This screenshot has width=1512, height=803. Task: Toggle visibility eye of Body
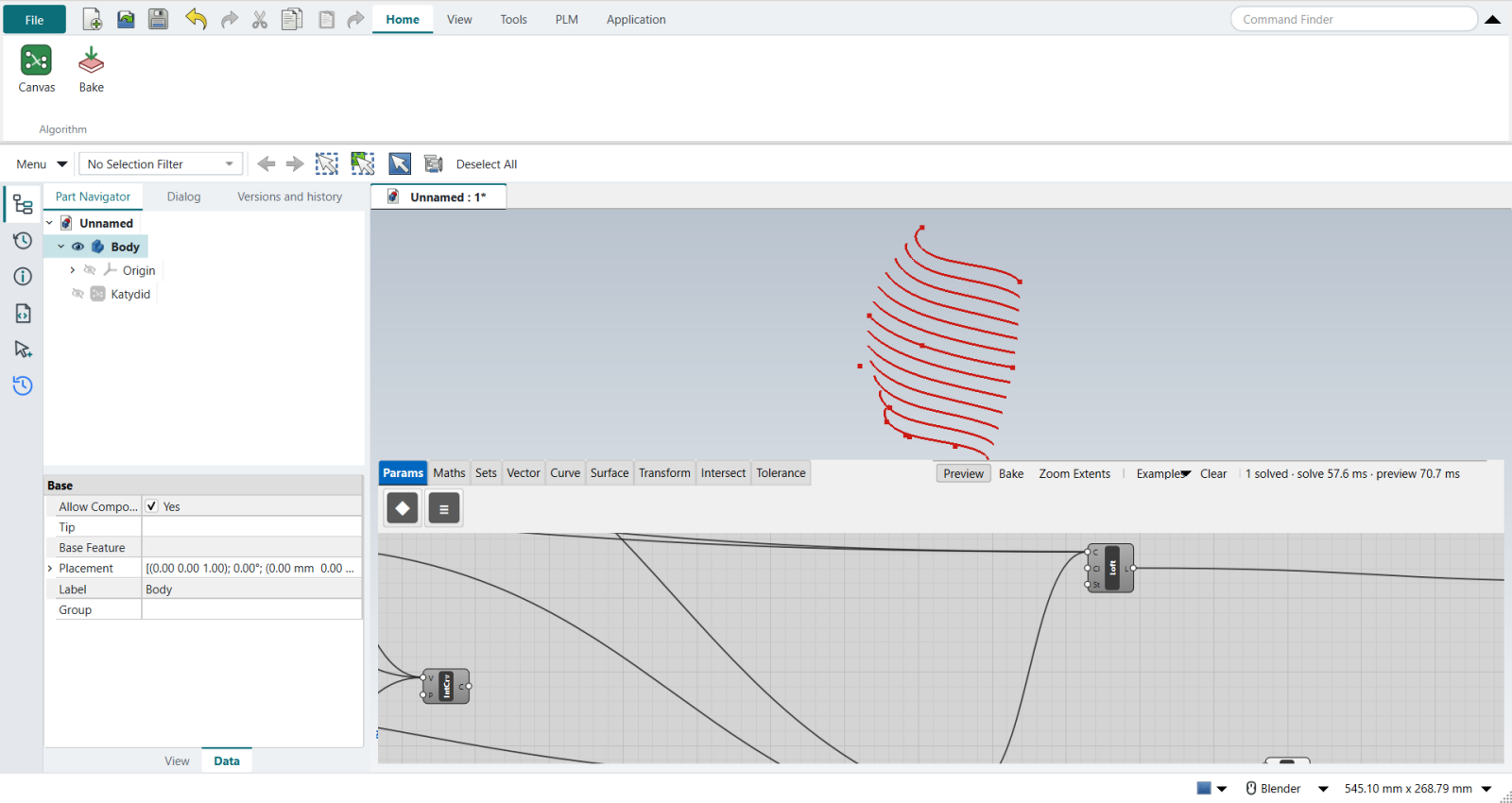click(78, 247)
